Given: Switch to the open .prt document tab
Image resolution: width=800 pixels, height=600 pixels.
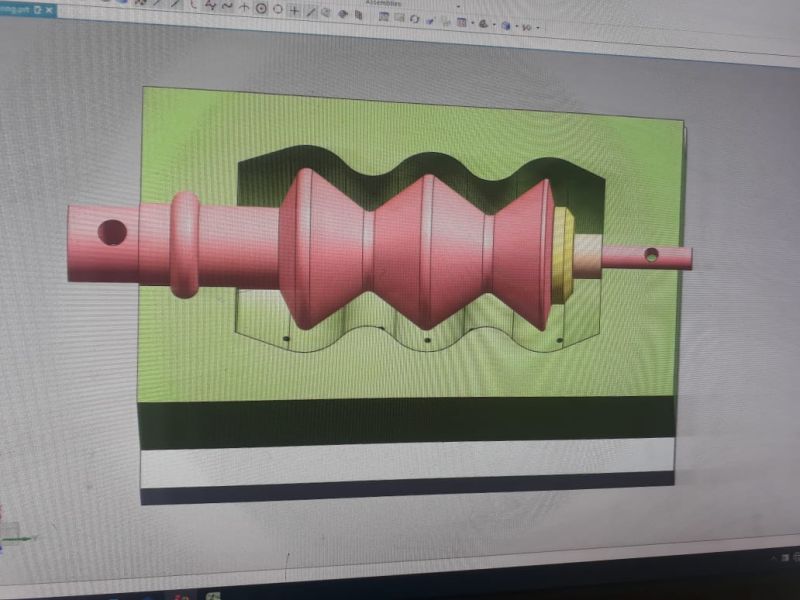Looking at the screenshot, I should tap(15, 8).
